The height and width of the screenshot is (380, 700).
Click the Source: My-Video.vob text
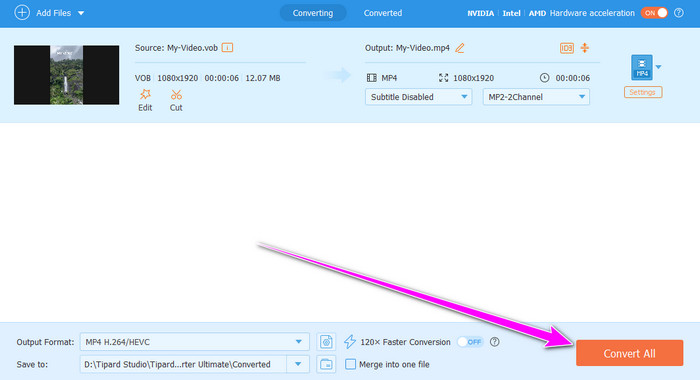point(176,48)
